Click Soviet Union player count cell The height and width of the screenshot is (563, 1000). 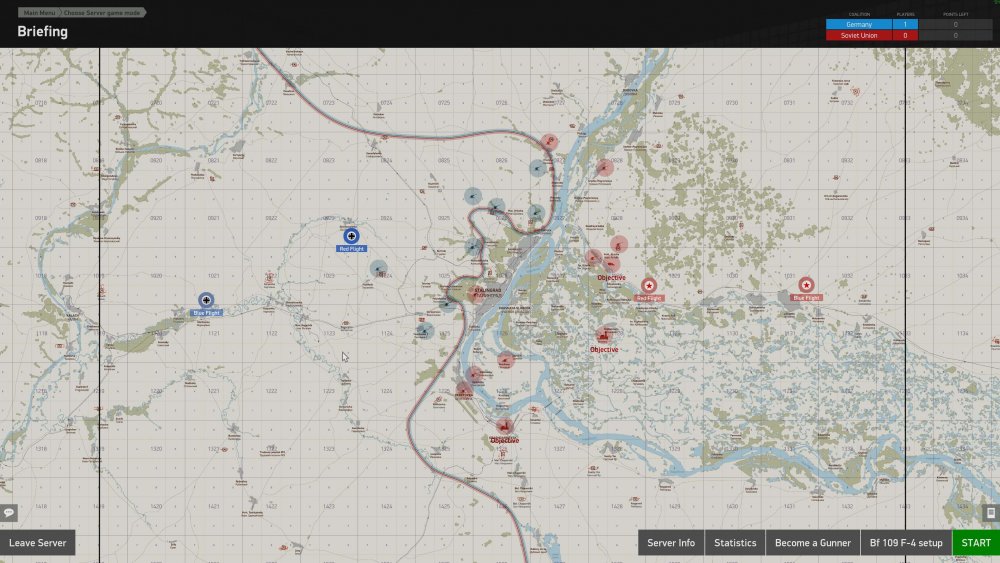tap(905, 36)
